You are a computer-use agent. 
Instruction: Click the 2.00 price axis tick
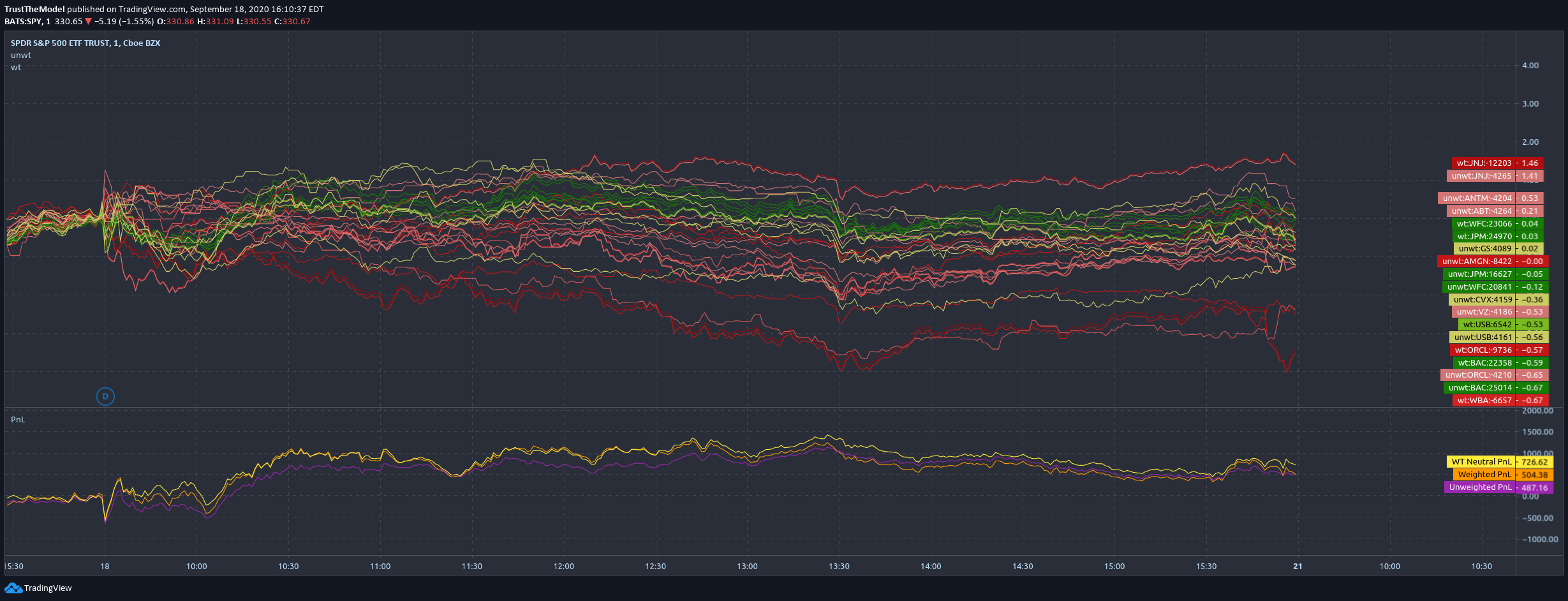click(x=1530, y=142)
